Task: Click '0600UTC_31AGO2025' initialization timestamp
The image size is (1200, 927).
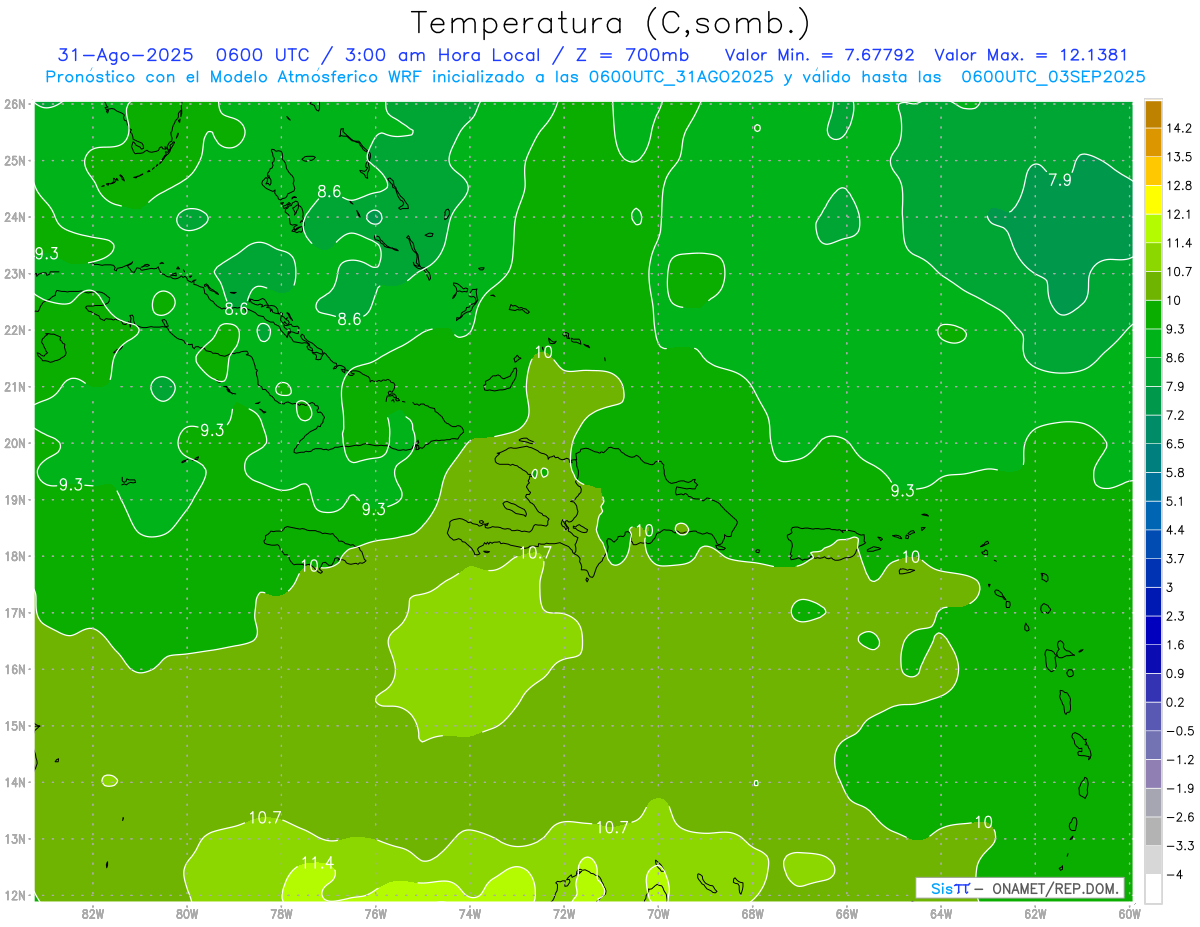Action: coord(681,77)
